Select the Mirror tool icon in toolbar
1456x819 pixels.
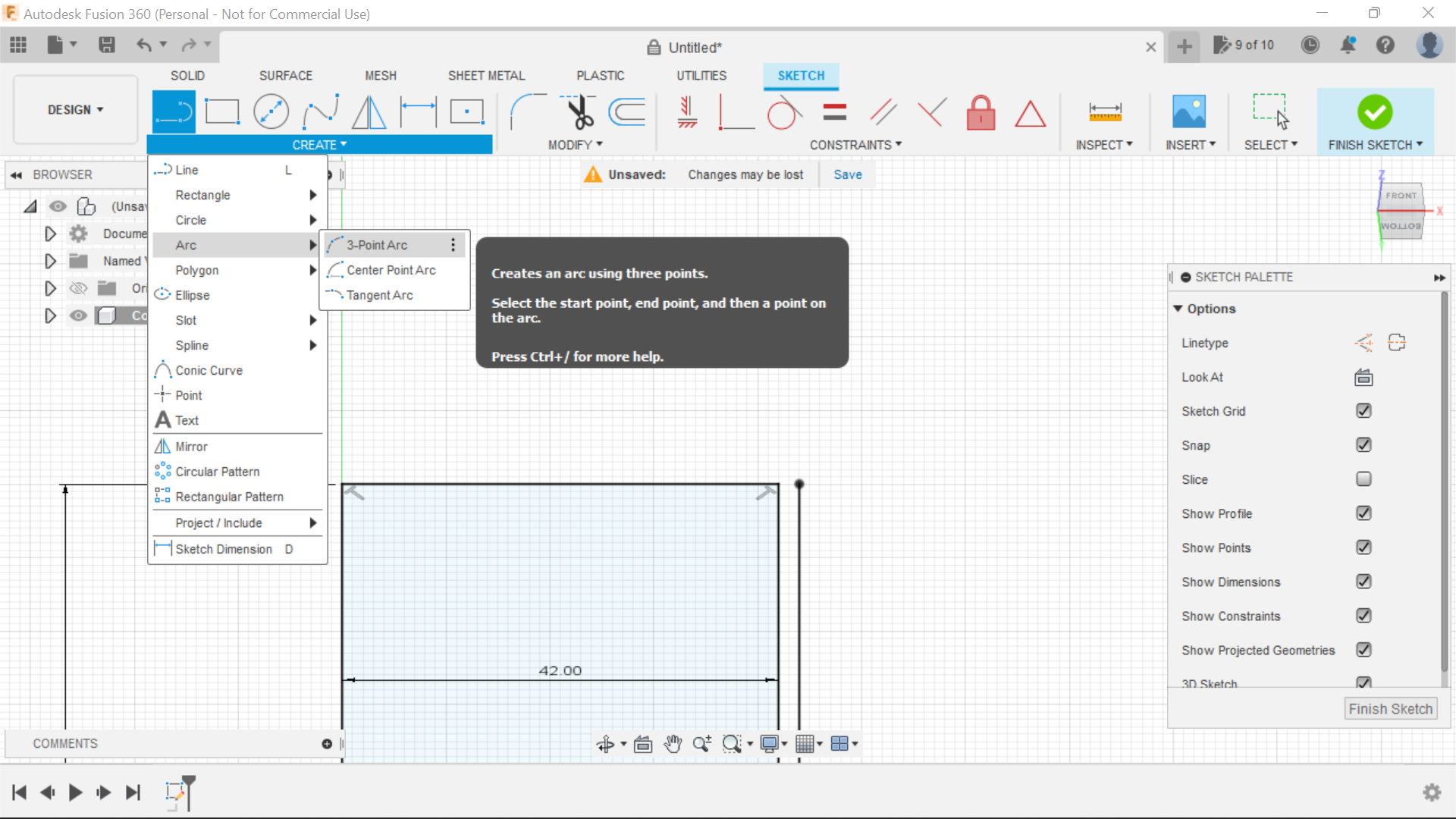[369, 112]
